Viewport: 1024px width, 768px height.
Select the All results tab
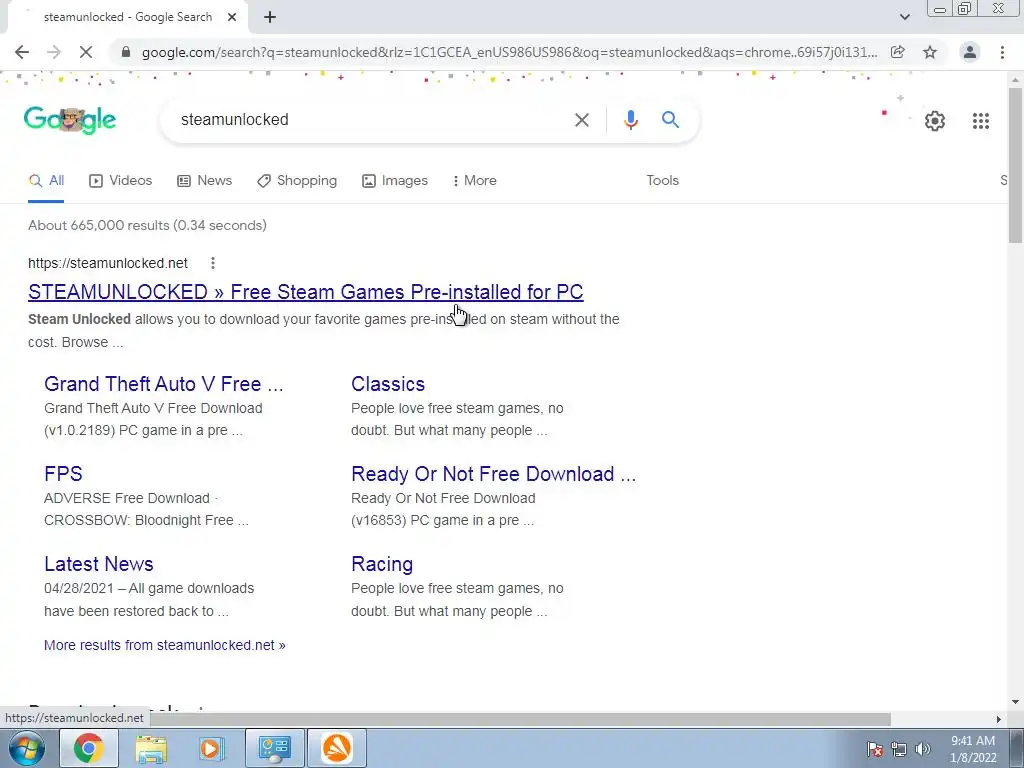[x=46, y=181]
